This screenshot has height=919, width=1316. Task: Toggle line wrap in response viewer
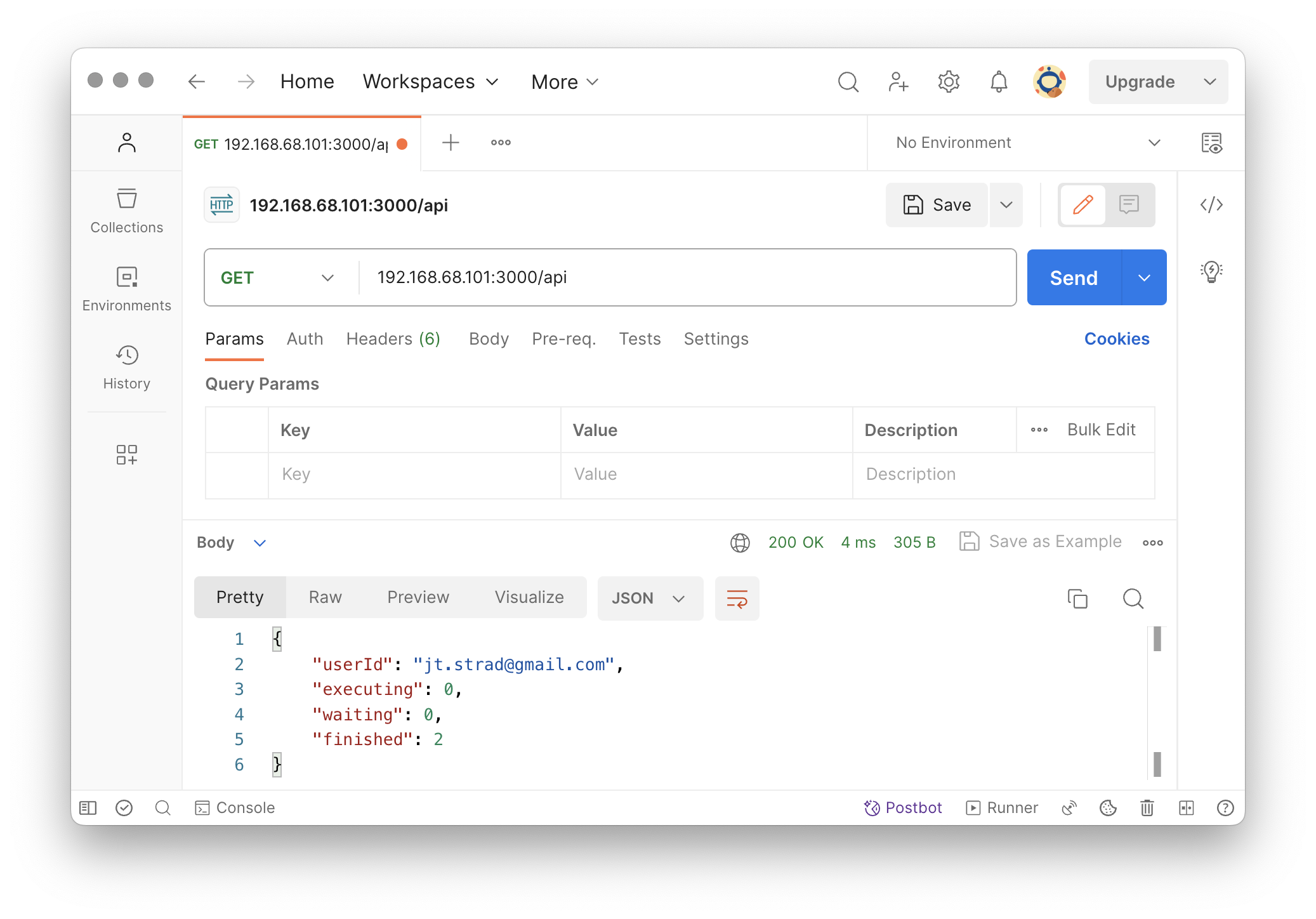pos(736,598)
